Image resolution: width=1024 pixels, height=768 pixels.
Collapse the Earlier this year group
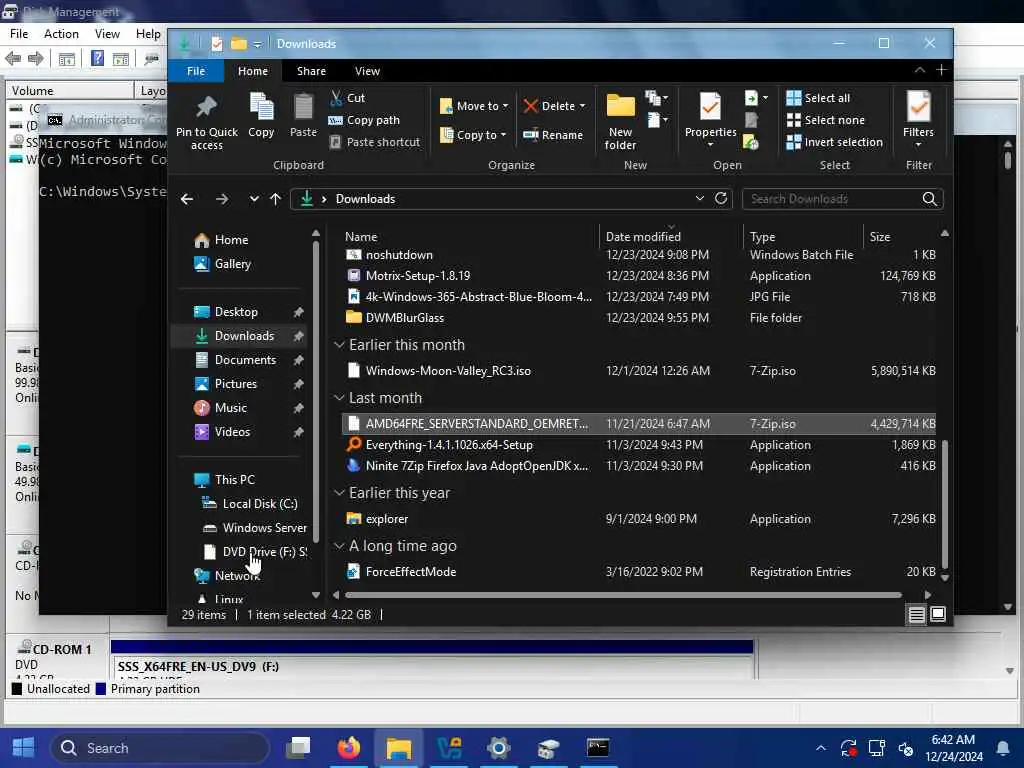(x=339, y=493)
